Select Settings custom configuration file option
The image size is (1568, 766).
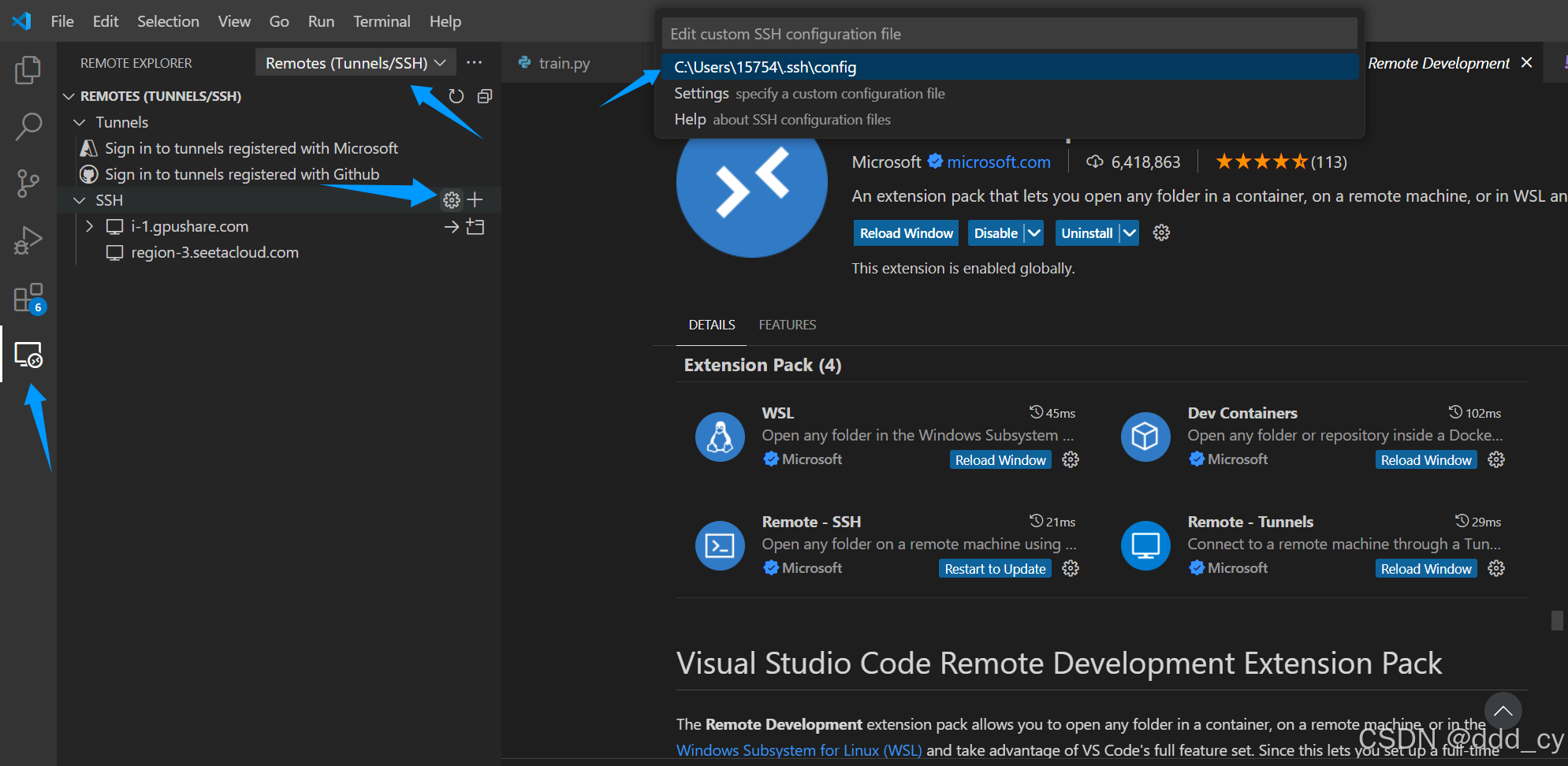pos(1010,93)
